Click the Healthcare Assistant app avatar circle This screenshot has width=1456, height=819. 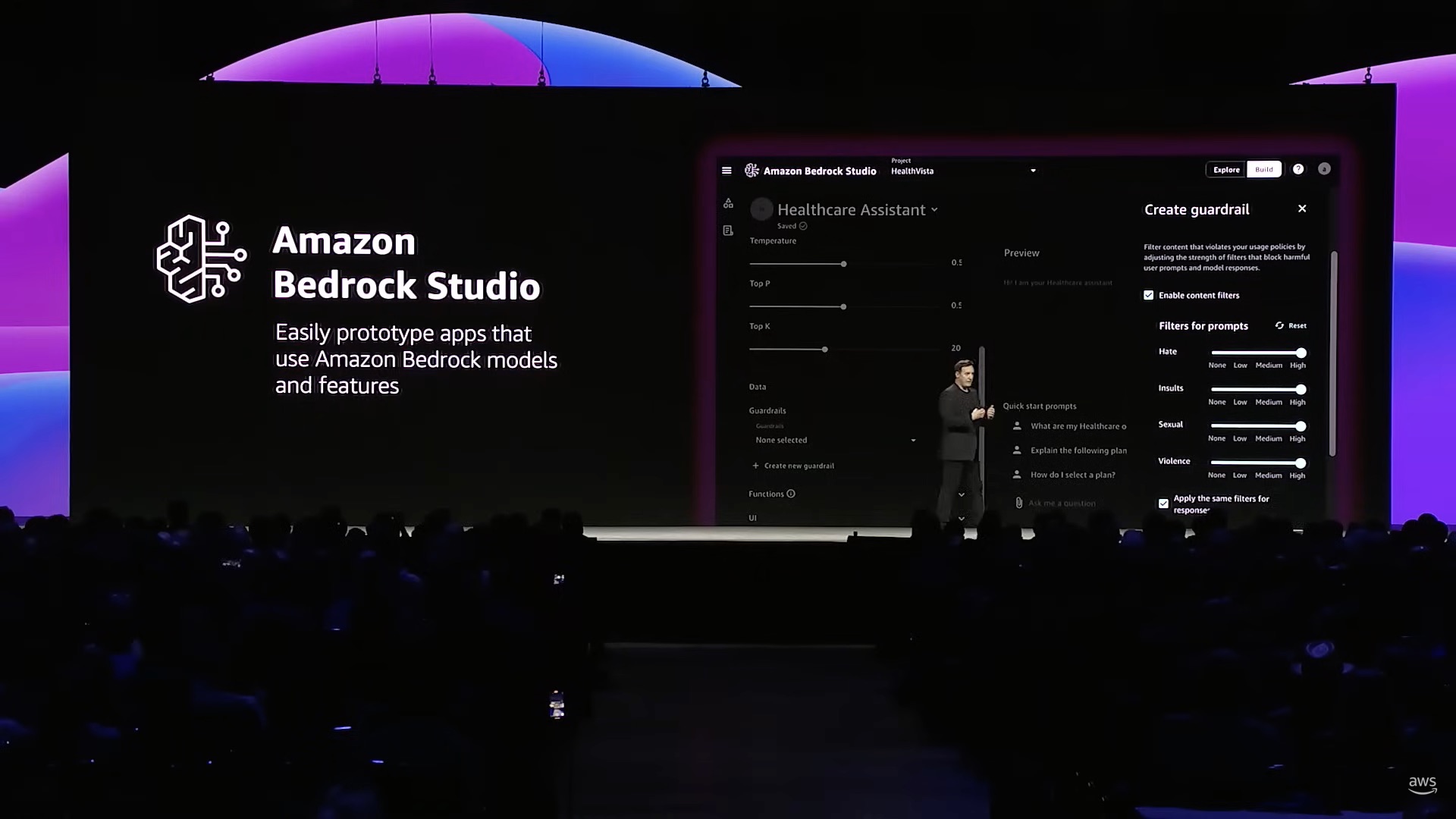(761, 209)
